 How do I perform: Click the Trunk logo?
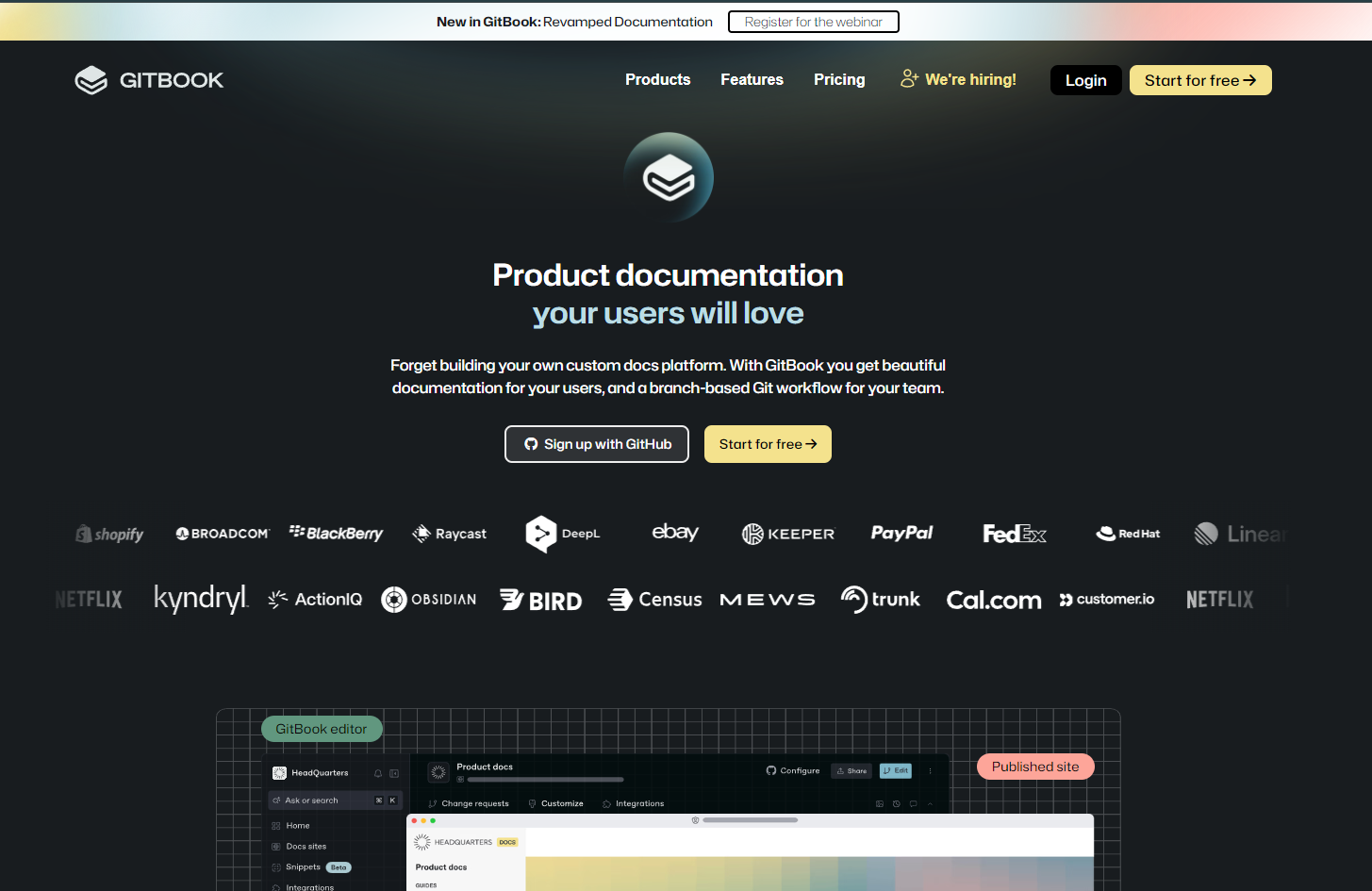click(x=881, y=599)
